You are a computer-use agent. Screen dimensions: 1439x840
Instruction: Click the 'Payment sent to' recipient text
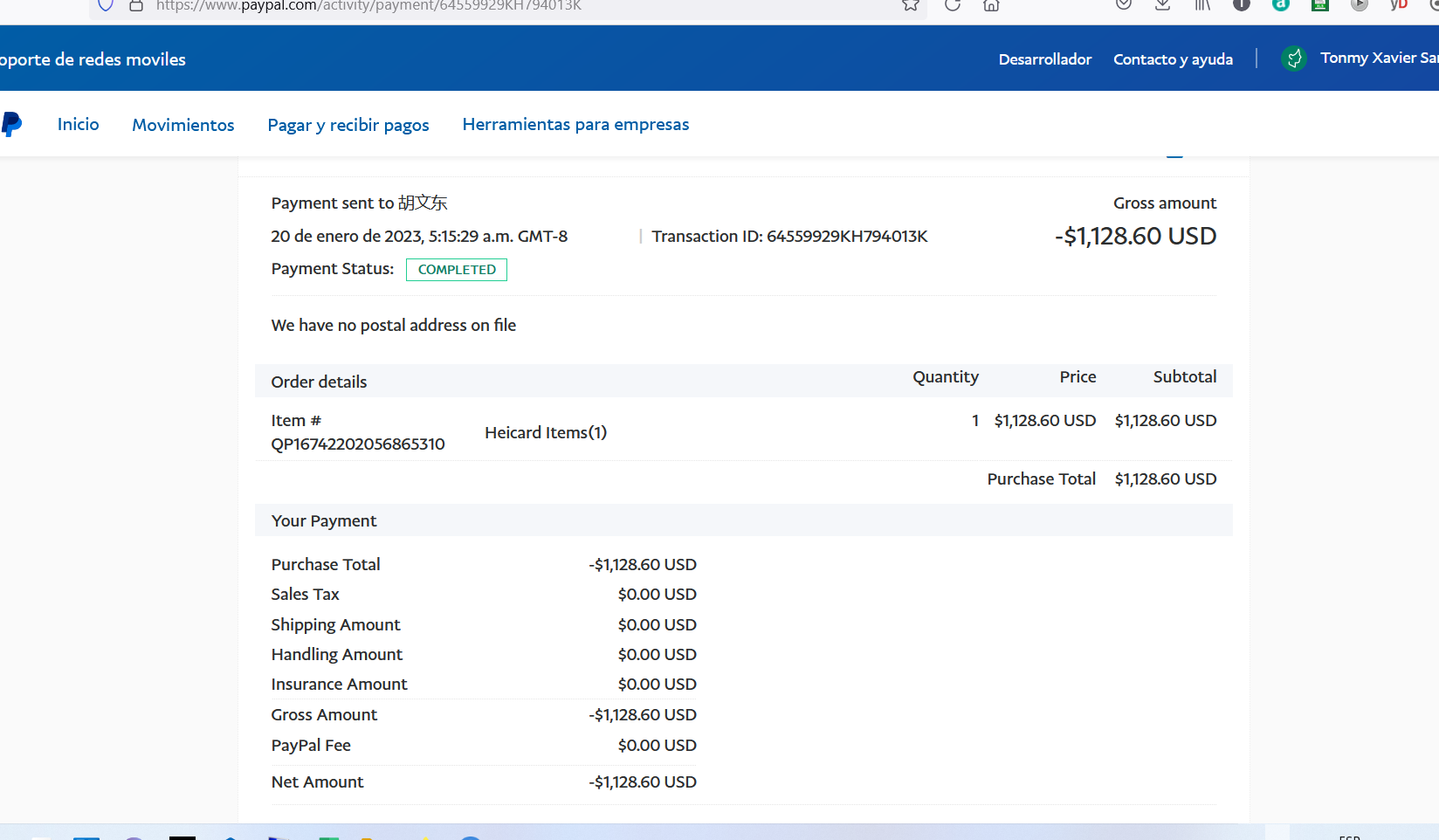pyautogui.click(x=359, y=203)
